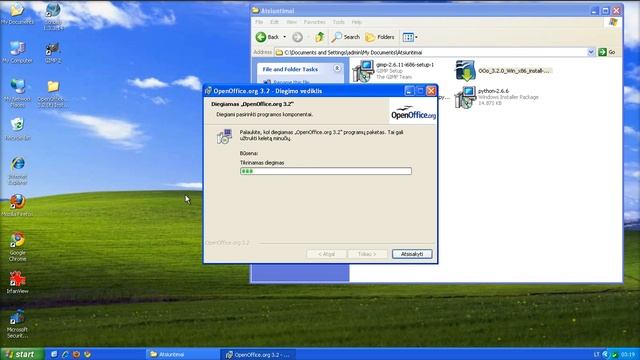Select the python-2.6.6 installer package
The width and height of the screenshot is (640, 360).
click(x=497, y=97)
